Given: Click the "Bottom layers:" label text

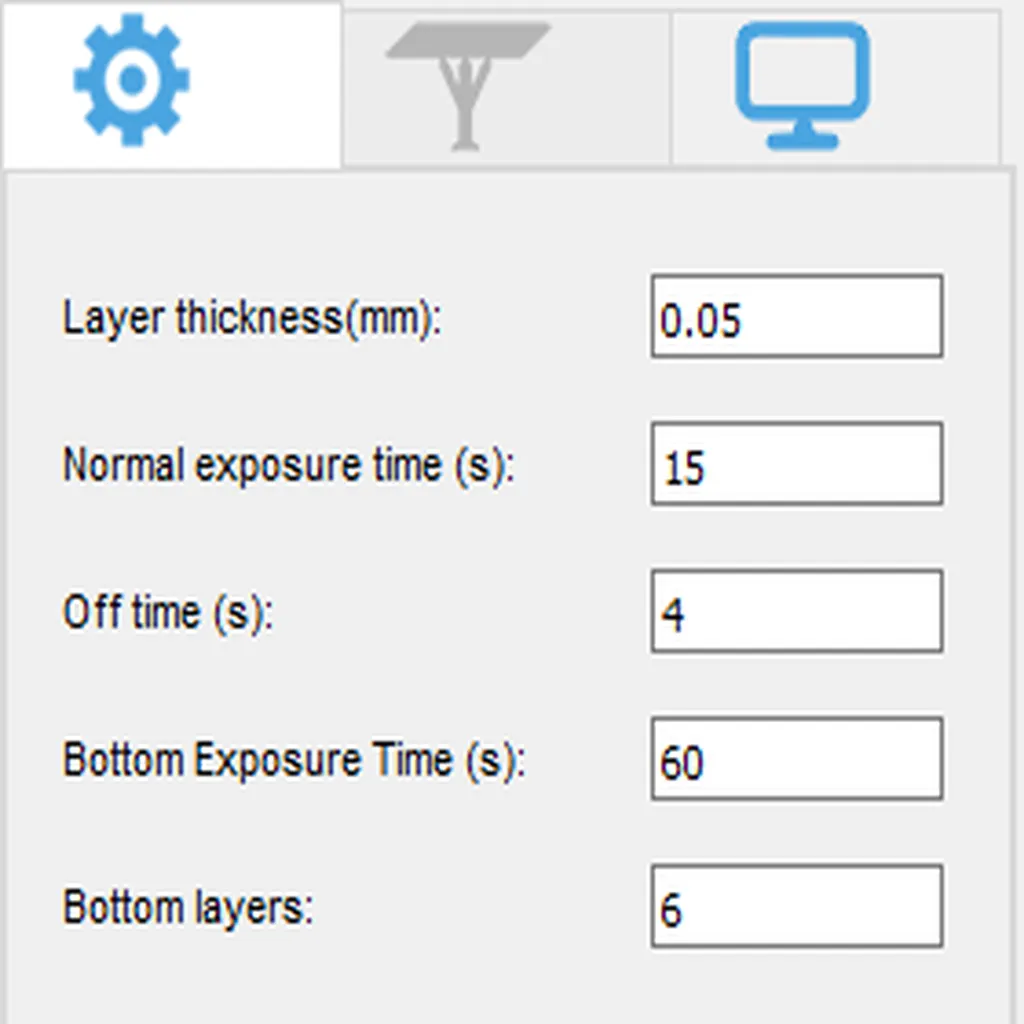Looking at the screenshot, I should click(x=188, y=907).
